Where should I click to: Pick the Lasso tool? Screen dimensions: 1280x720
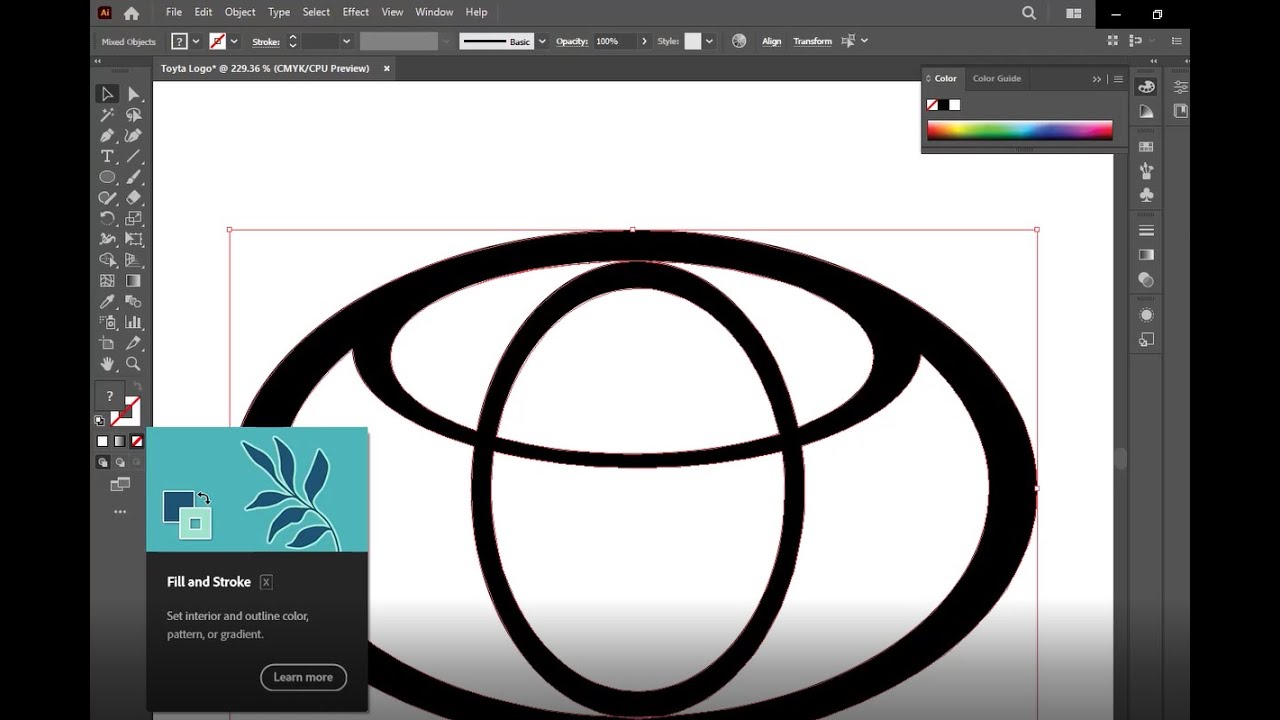(x=133, y=115)
